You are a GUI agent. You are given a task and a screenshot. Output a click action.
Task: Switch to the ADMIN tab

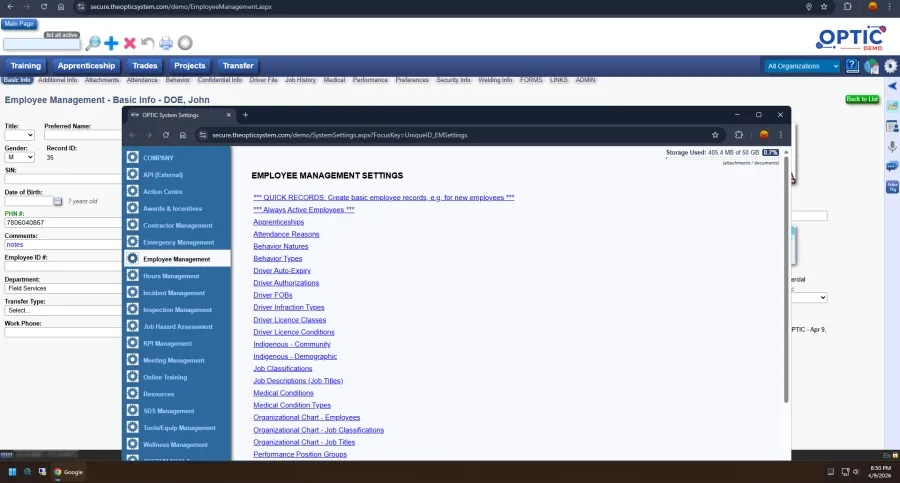point(585,80)
